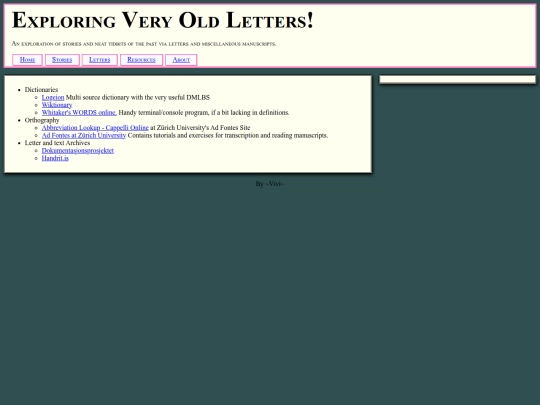Click the site tagline about stories and manuscripts

pyautogui.click(x=144, y=44)
